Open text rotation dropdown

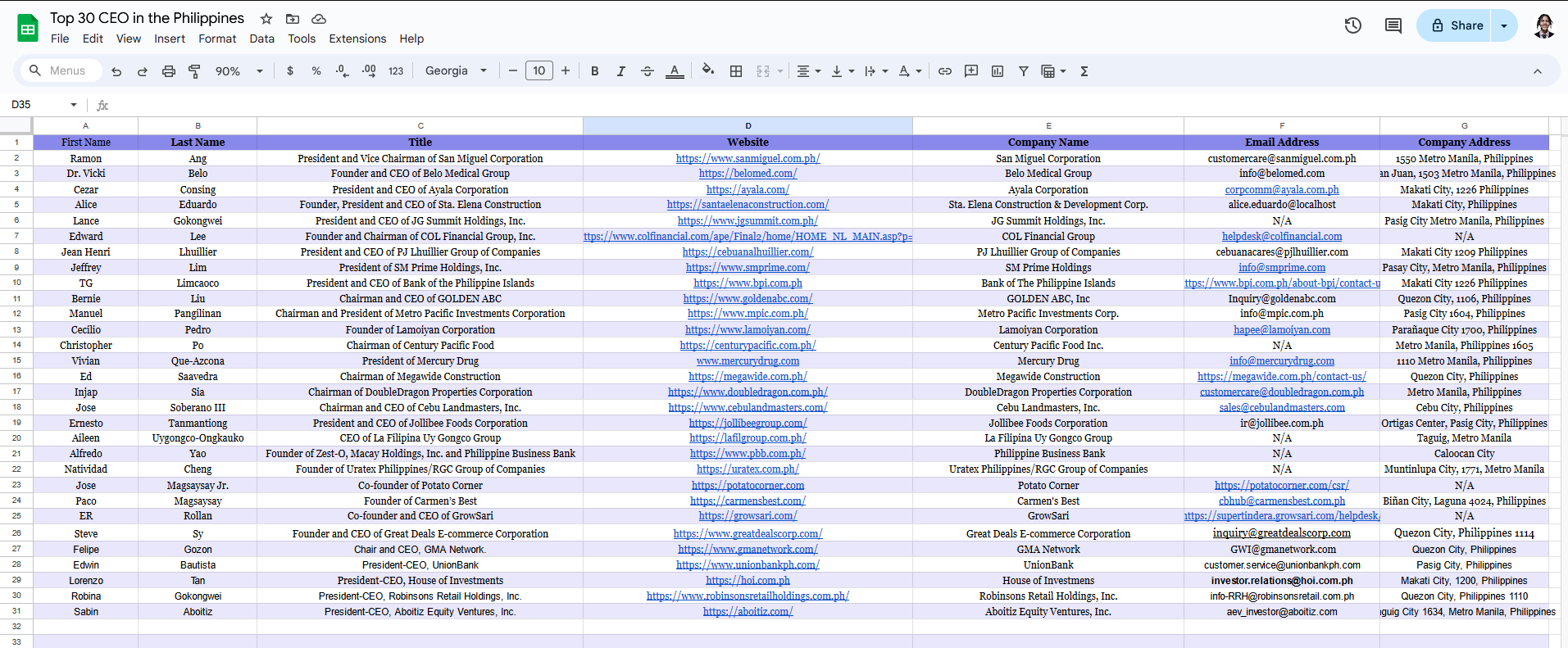(x=910, y=71)
